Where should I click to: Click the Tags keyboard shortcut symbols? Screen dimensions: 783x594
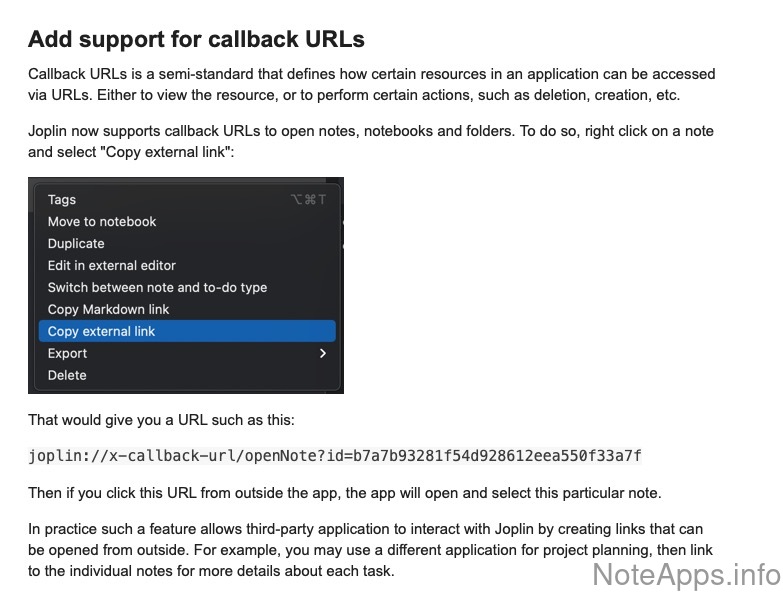308,200
